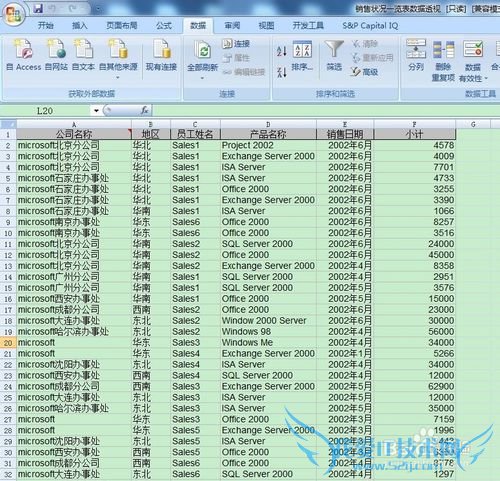This screenshot has width=500, height=481.
Task: Switch to the 审阅 tab
Action: (232, 26)
